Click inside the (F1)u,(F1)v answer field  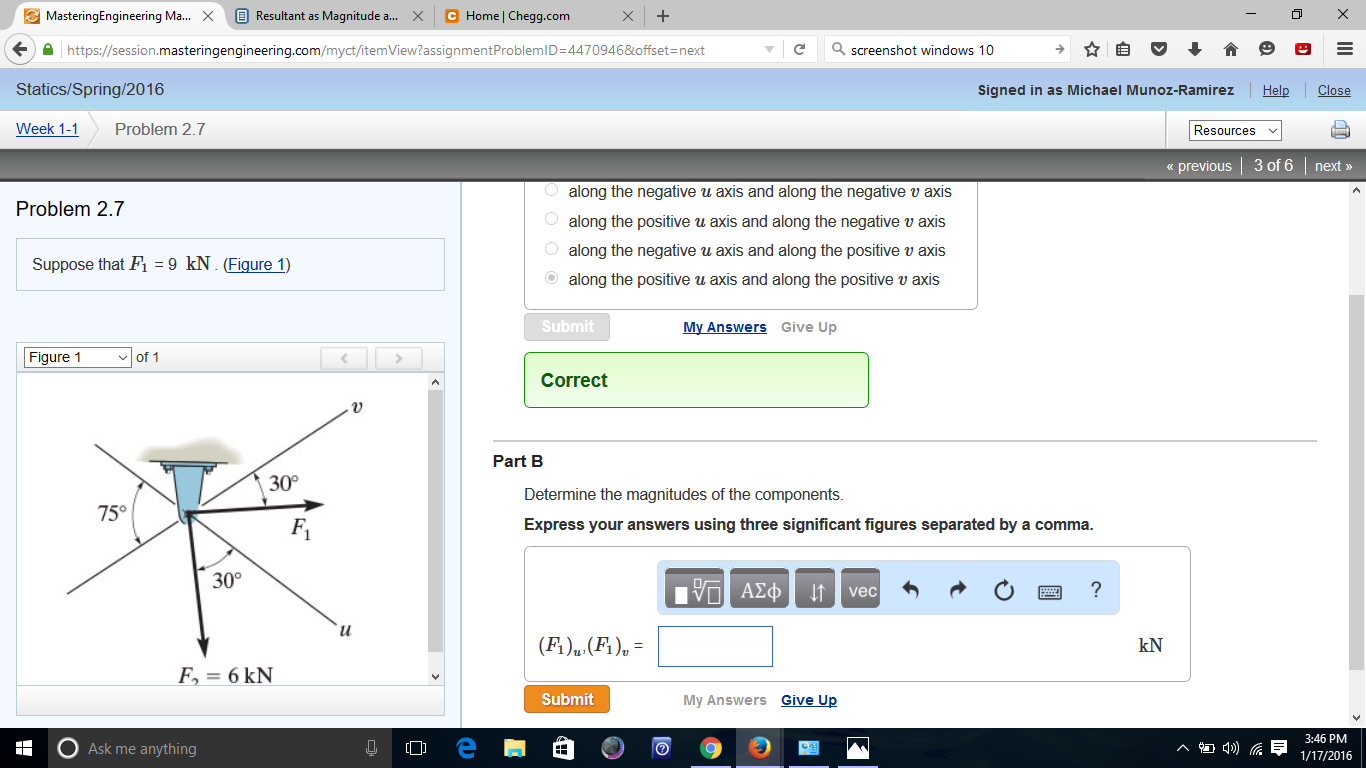tap(714, 646)
